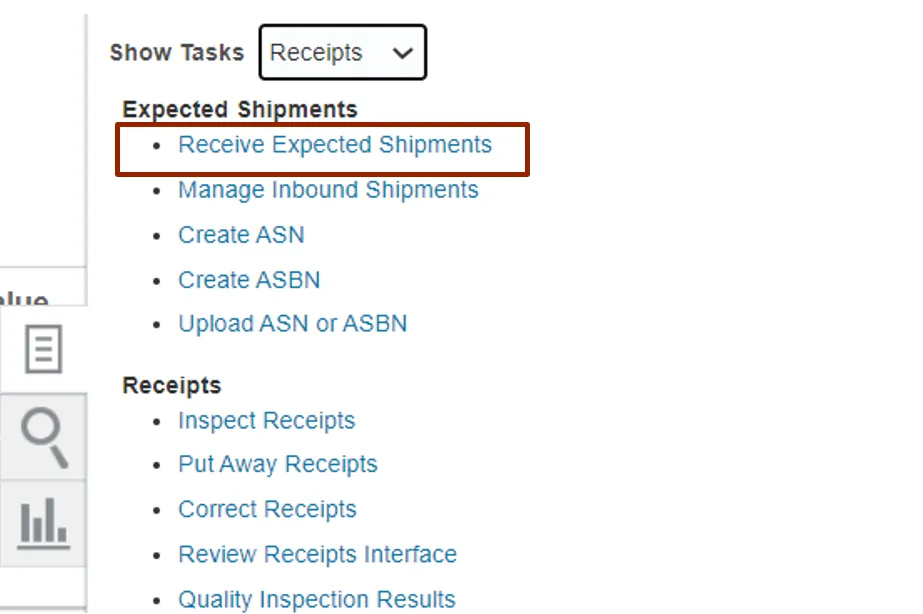923x614 pixels.
Task: Click the partially visible Value label
Action: coord(25,299)
